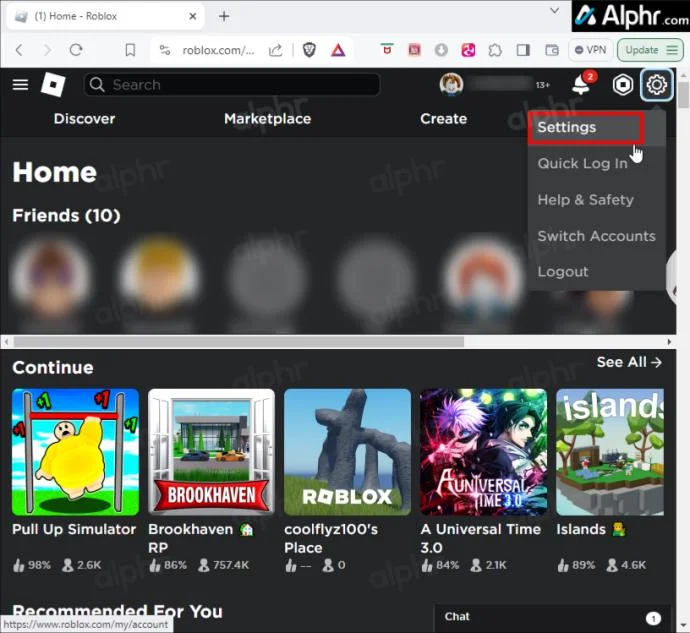
Task: Open A Universal Time 3.0 thumbnail
Action: click(484, 452)
